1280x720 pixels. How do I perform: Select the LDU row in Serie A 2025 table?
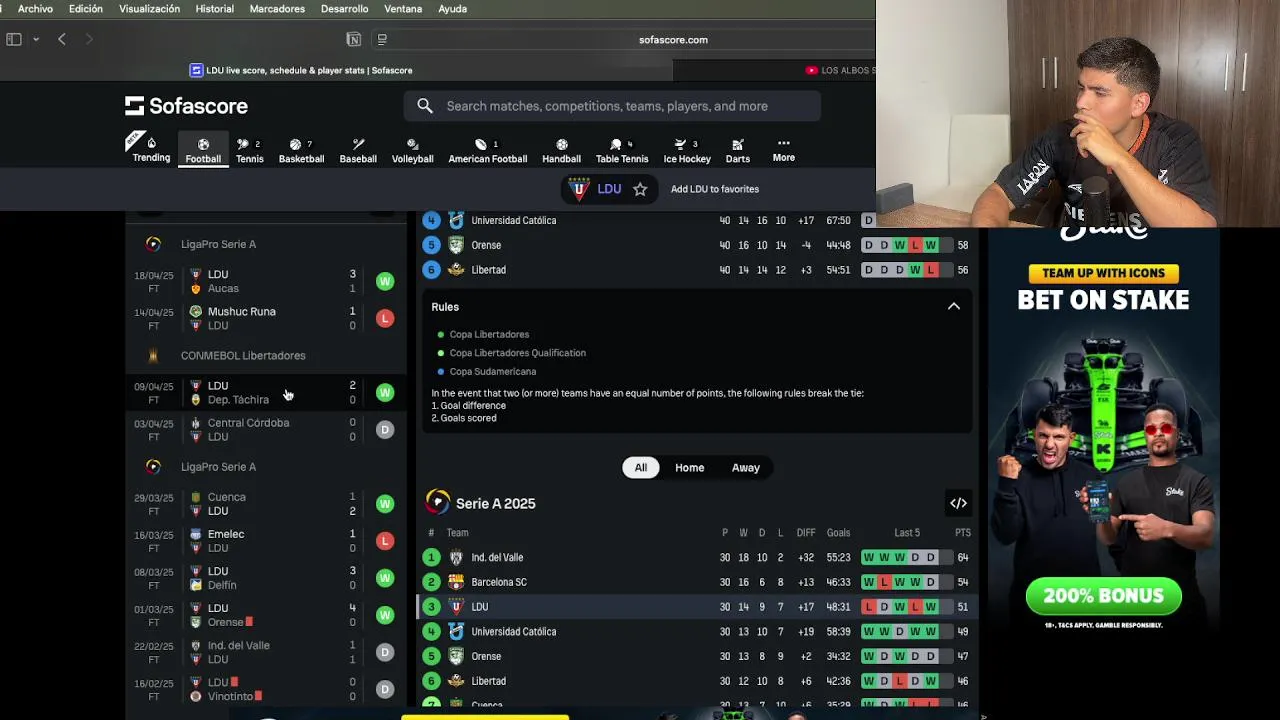pos(697,607)
